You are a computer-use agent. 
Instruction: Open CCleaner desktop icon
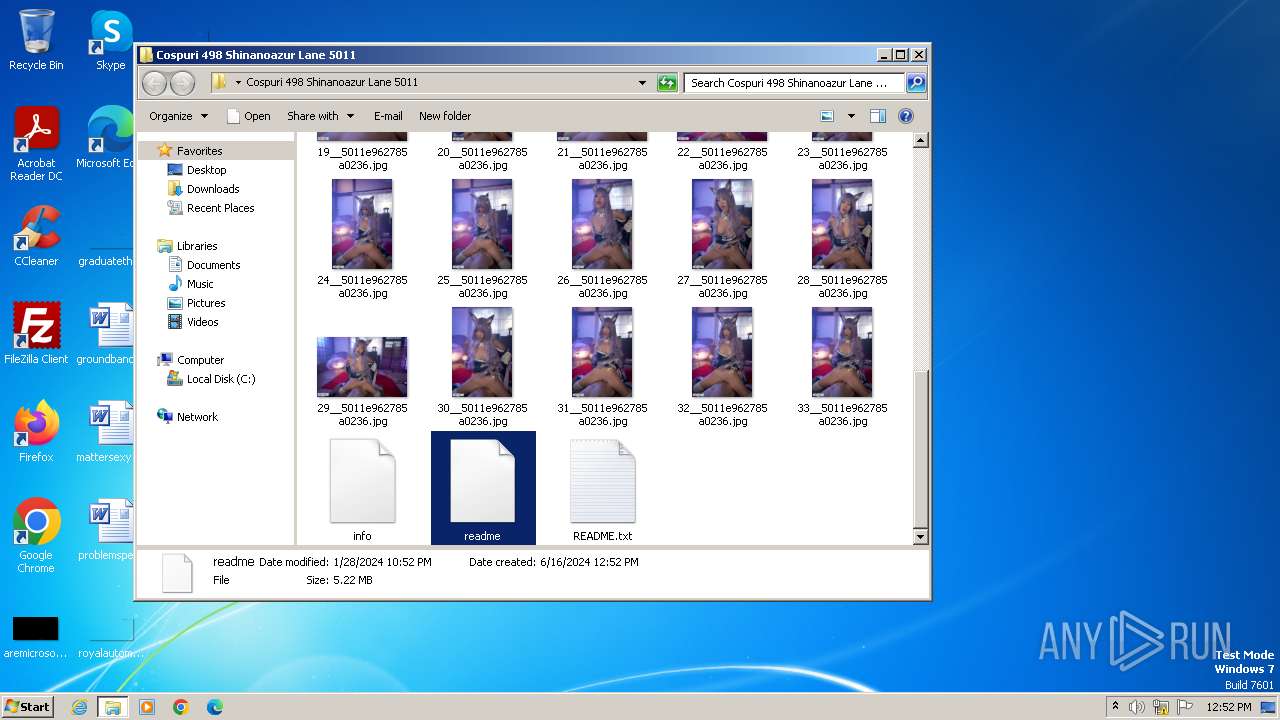click(x=36, y=236)
